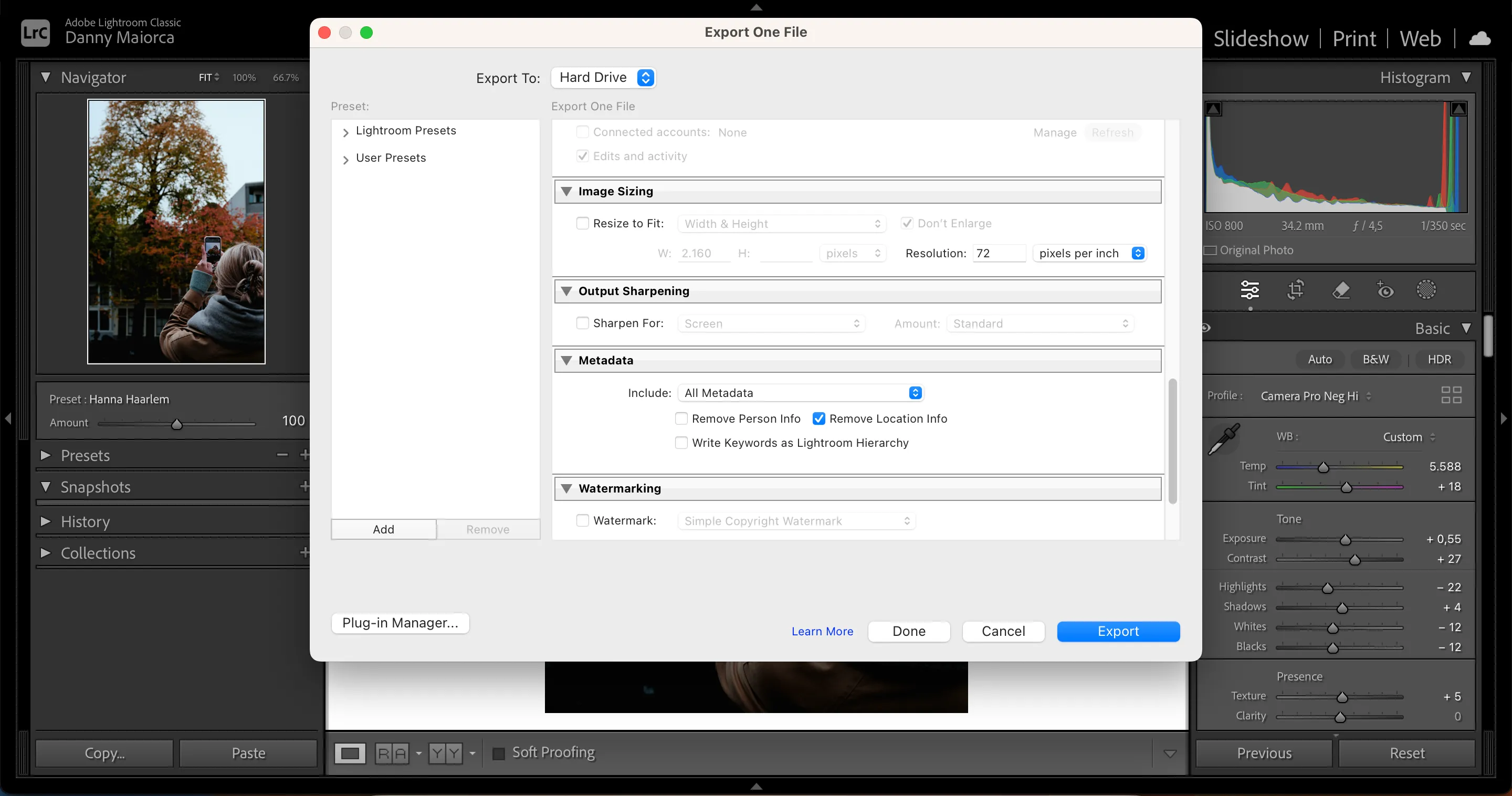Open the profile browser grid icon
The image size is (1512, 796).
(x=1451, y=394)
